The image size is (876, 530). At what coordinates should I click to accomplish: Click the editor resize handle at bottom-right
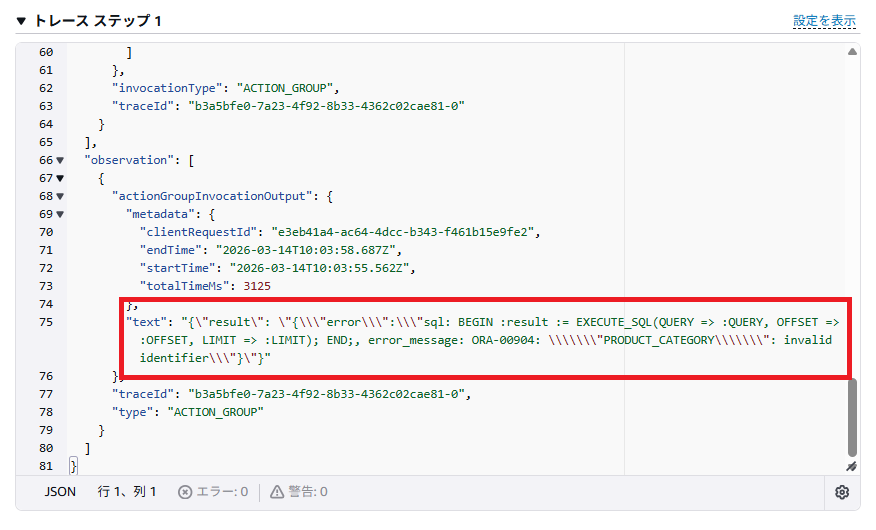[852, 466]
